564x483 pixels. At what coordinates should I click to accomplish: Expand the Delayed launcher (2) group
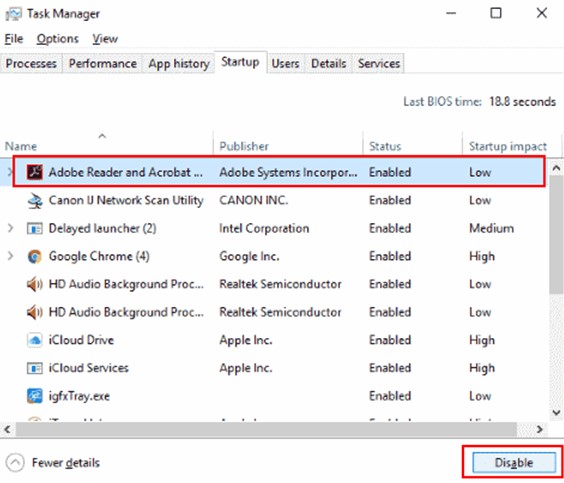[10, 228]
